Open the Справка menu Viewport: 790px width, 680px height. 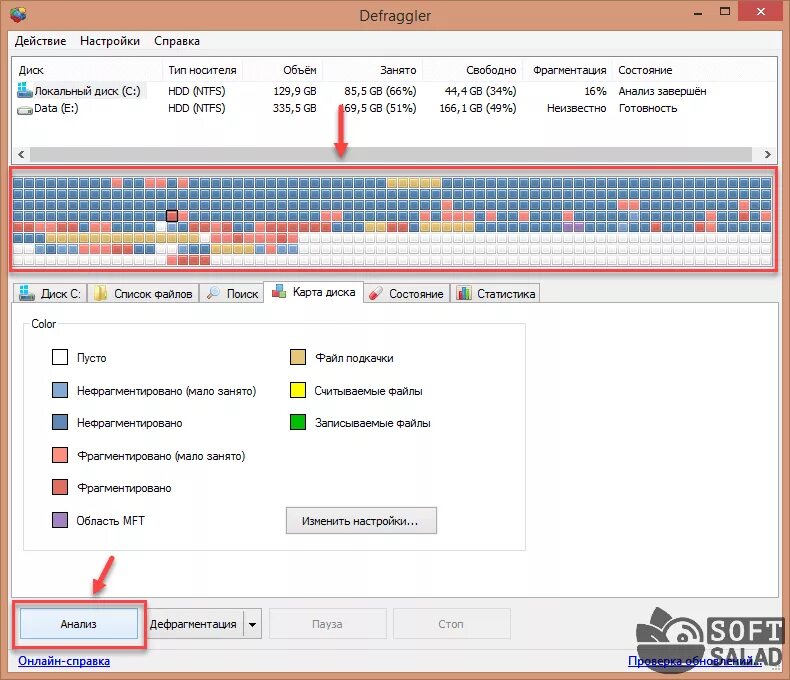177,41
